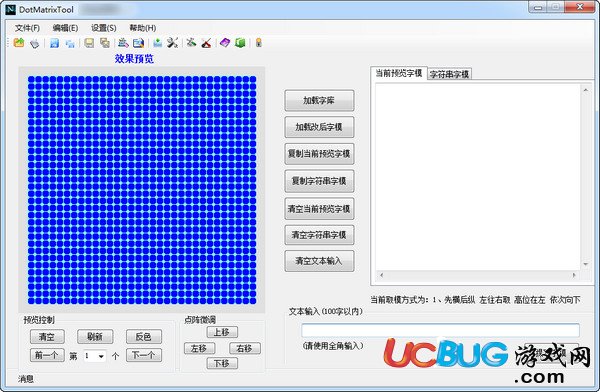Open the 文件(F) menu
This screenshot has height=392, width=600.
point(27,28)
